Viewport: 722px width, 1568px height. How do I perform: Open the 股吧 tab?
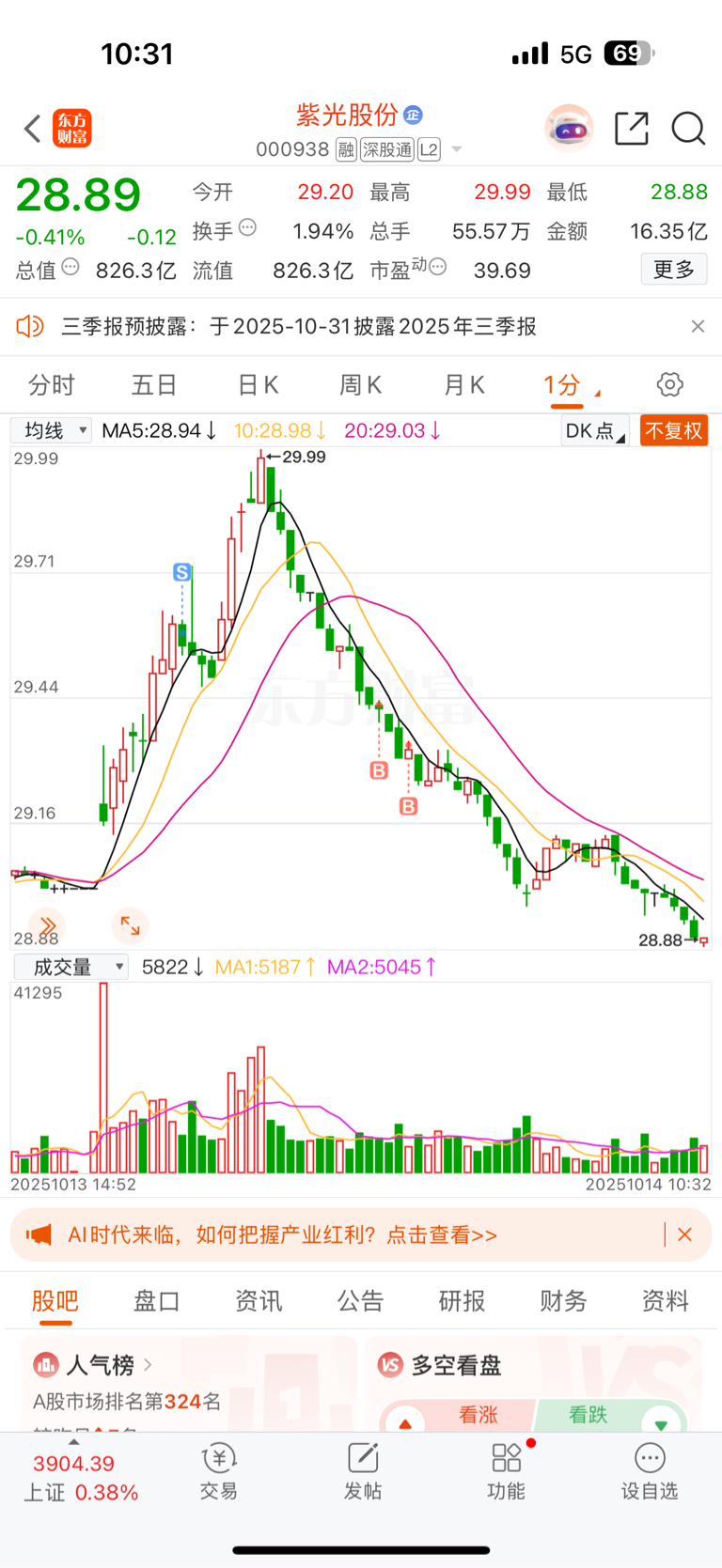tap(55, 1300)
